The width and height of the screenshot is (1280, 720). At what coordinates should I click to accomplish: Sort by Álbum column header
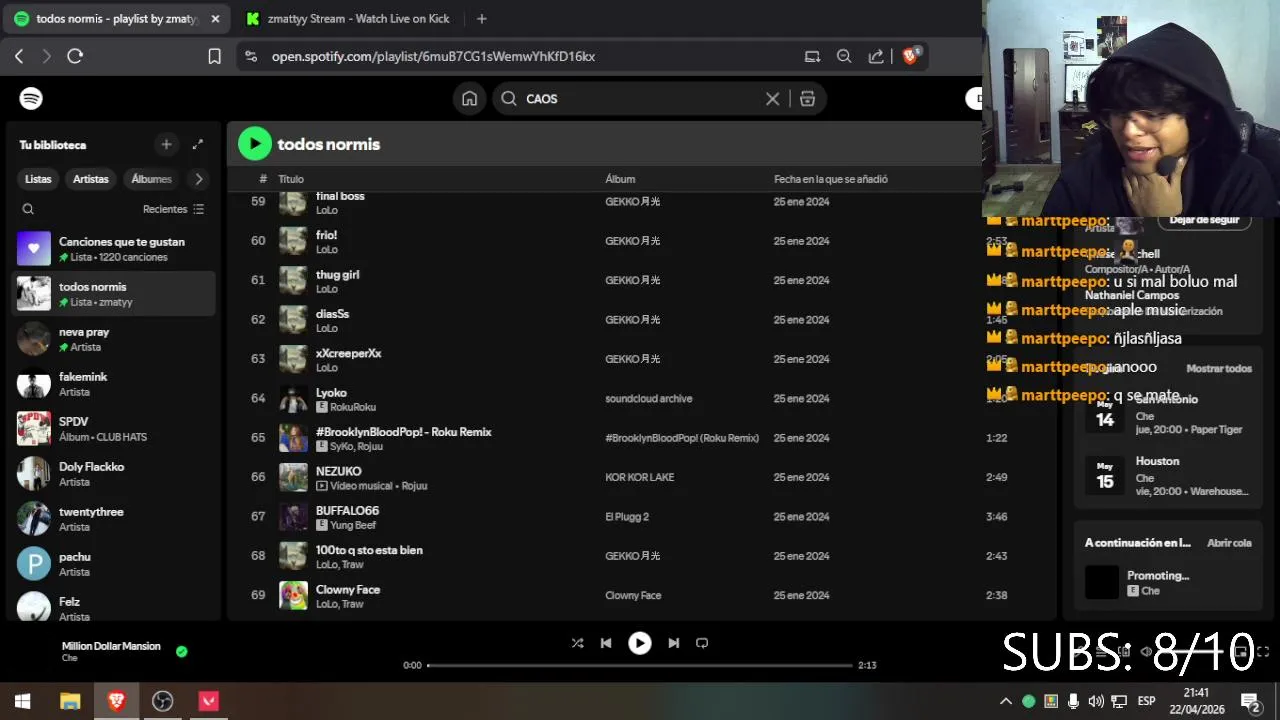click(x=620, y=179)
